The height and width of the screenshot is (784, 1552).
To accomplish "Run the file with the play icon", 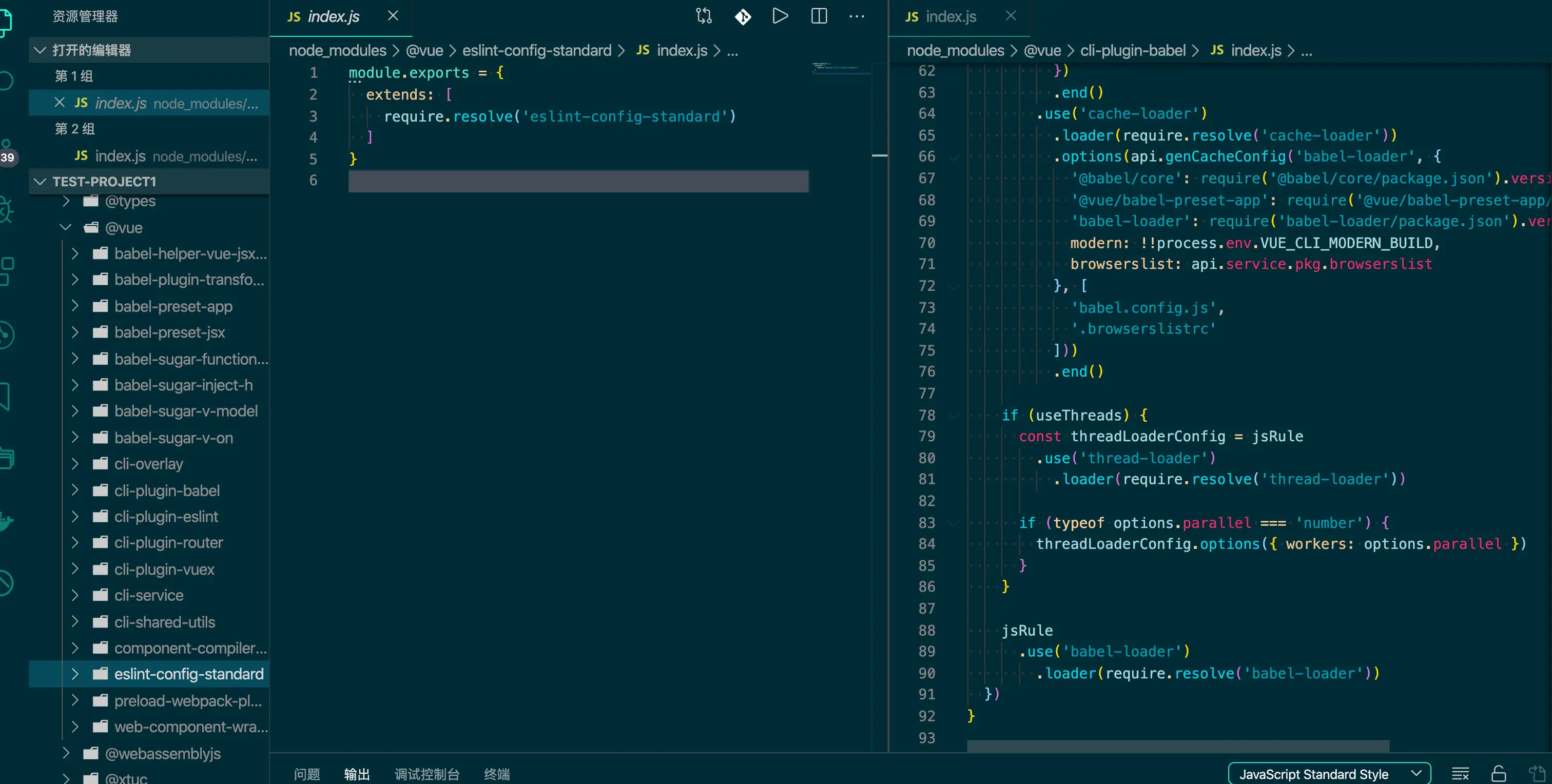I will point(780,16).
